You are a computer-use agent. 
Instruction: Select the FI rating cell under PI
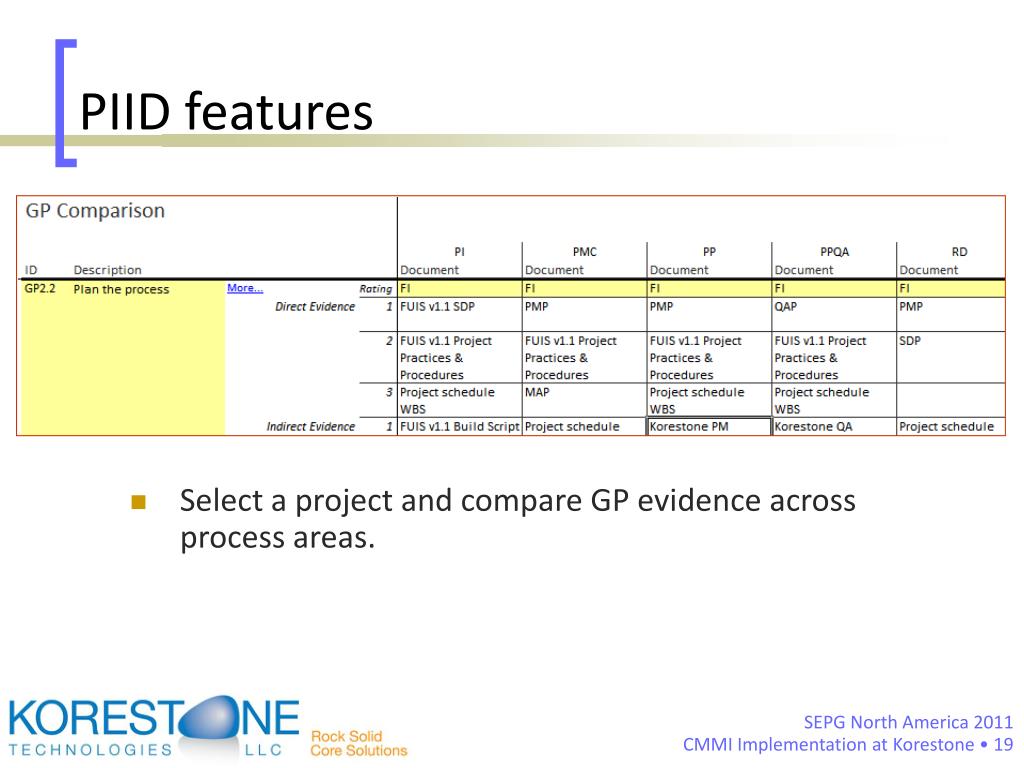coord(460,289)
